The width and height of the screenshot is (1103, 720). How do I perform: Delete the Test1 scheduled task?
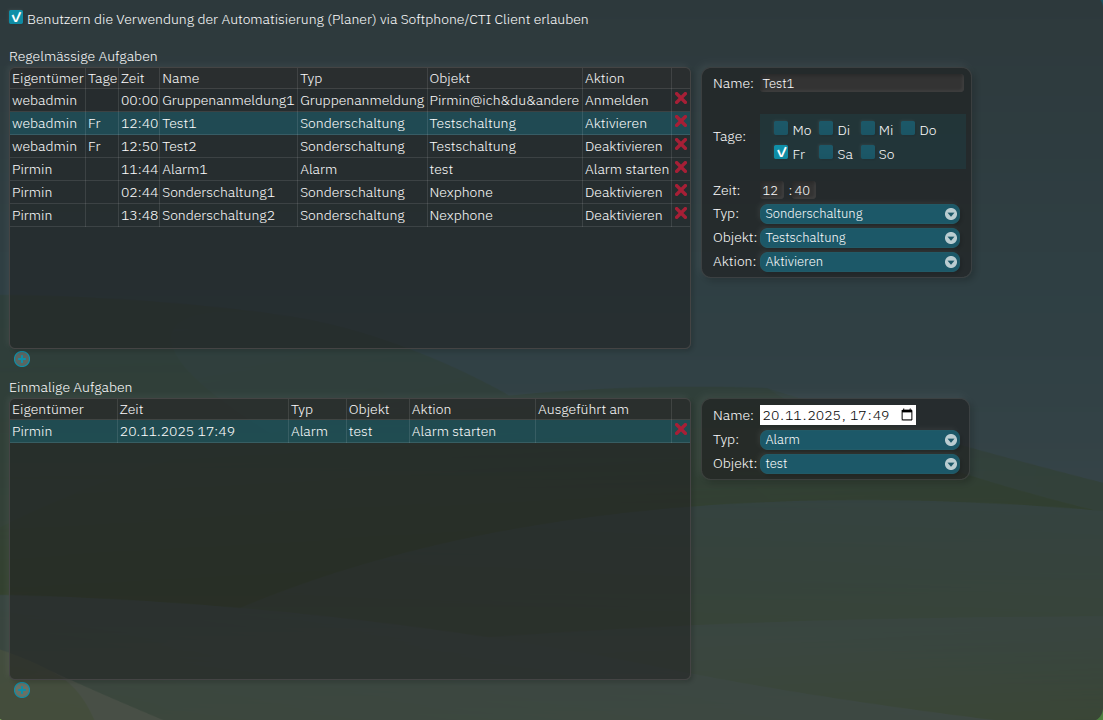pos(681,122)
